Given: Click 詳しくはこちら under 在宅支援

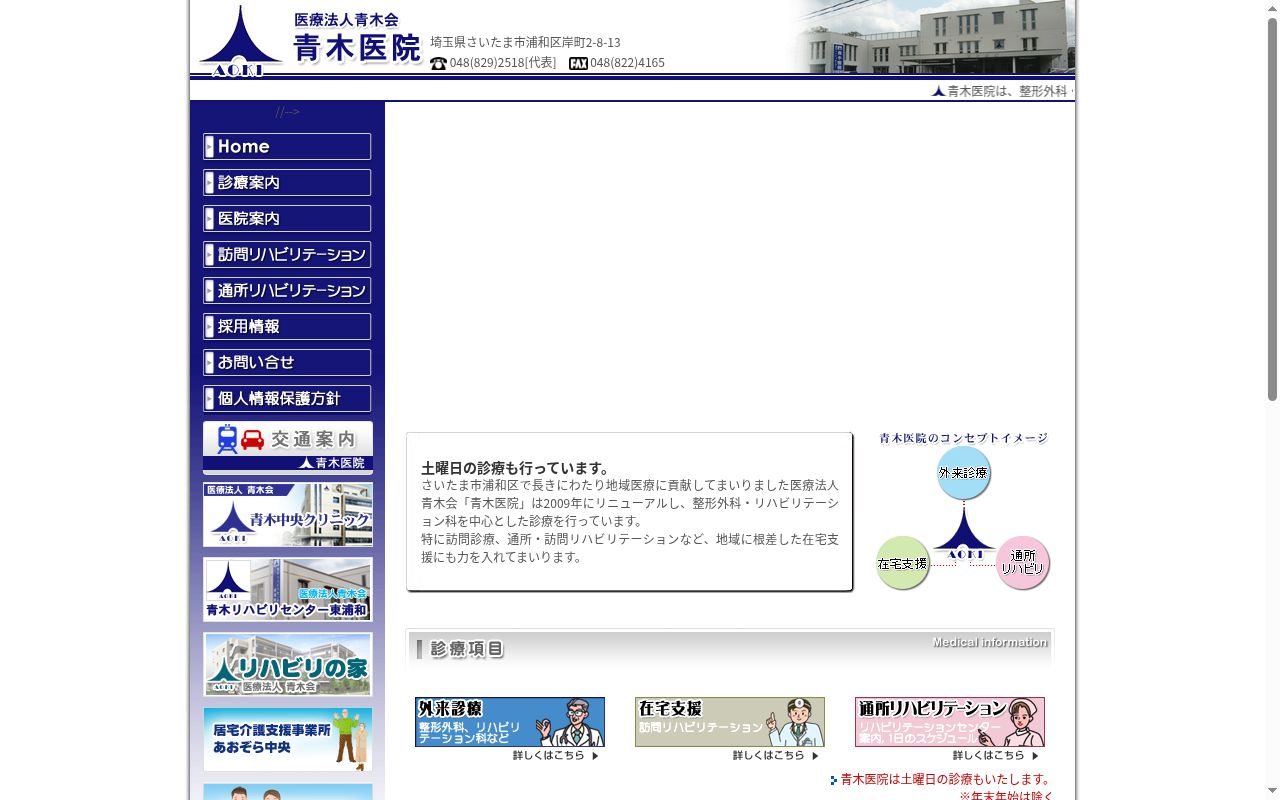Looking at the screenshot, I should coord(776,756).
